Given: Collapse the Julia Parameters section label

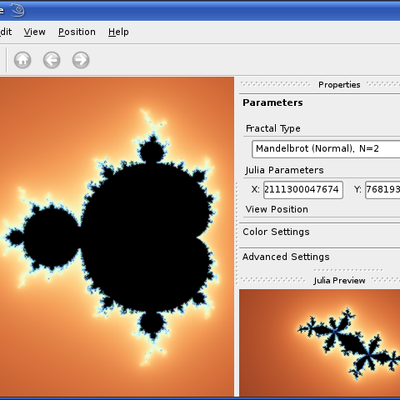Looking at the screenshot, I should (284, 170).
